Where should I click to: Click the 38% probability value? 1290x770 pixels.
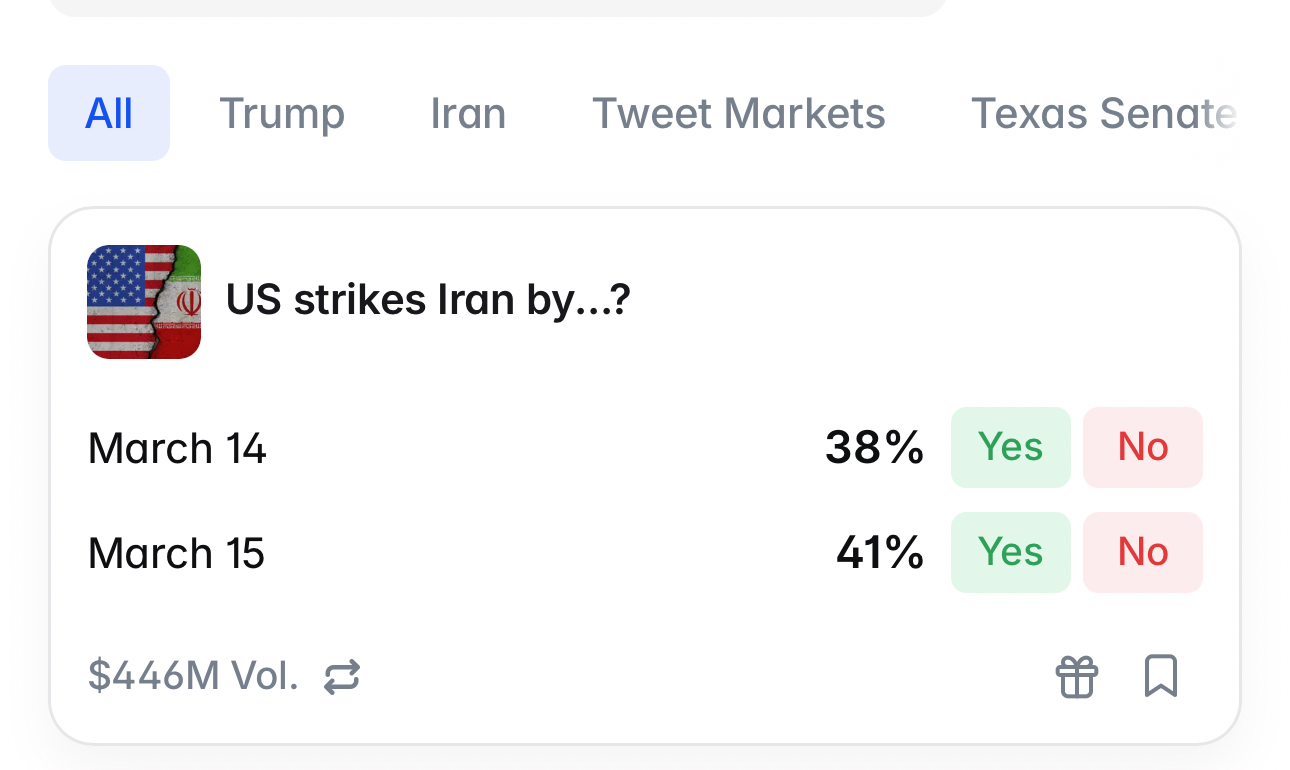pos(874,448)
